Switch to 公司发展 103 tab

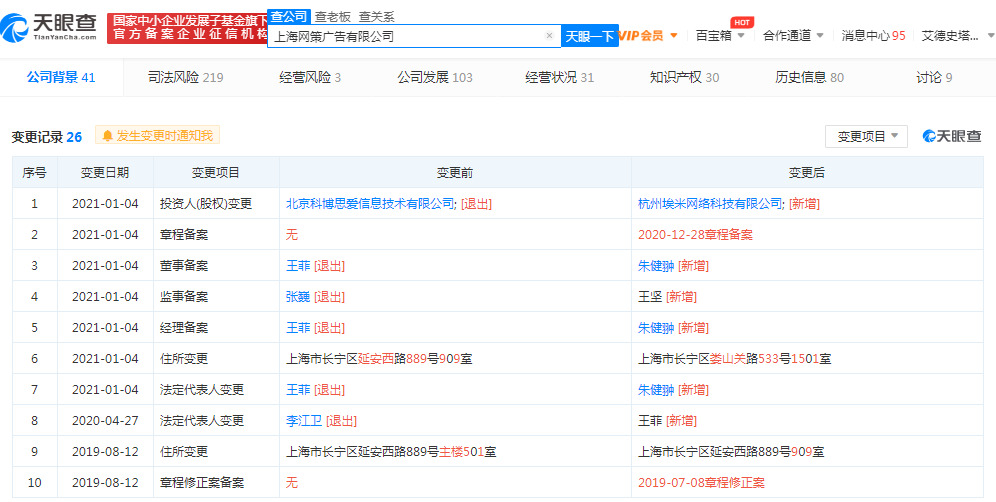pyautogui.click(x=435, y=78)
